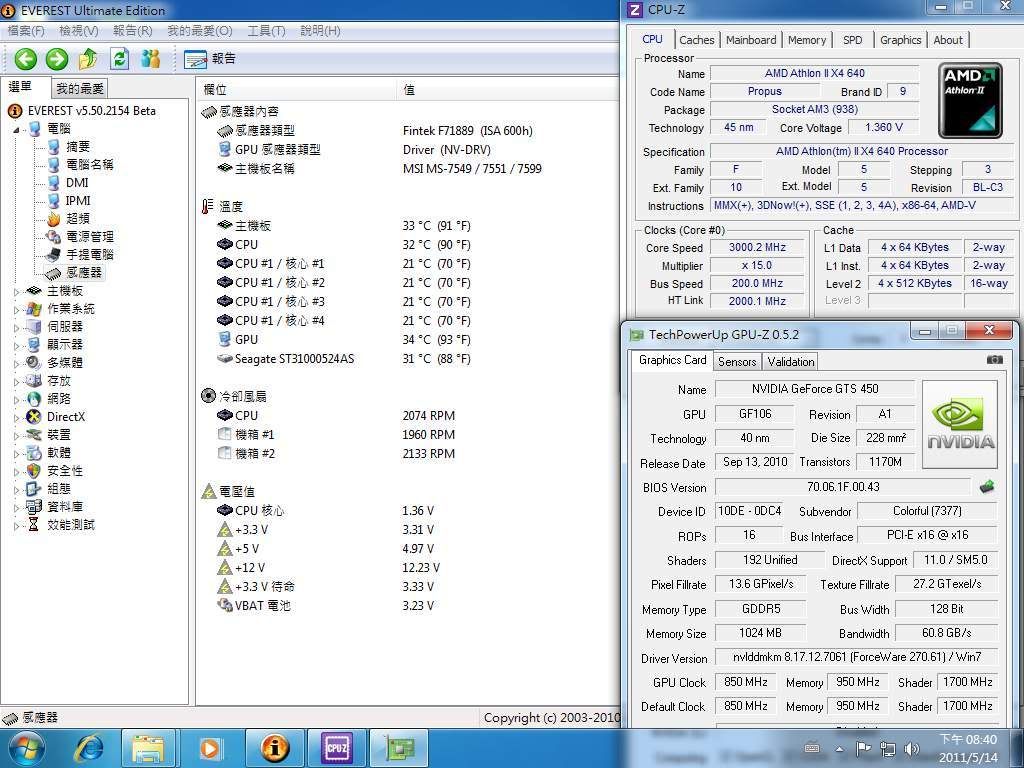
Task: Expand the 存放 tree node
Action: (x=17, y=381)
